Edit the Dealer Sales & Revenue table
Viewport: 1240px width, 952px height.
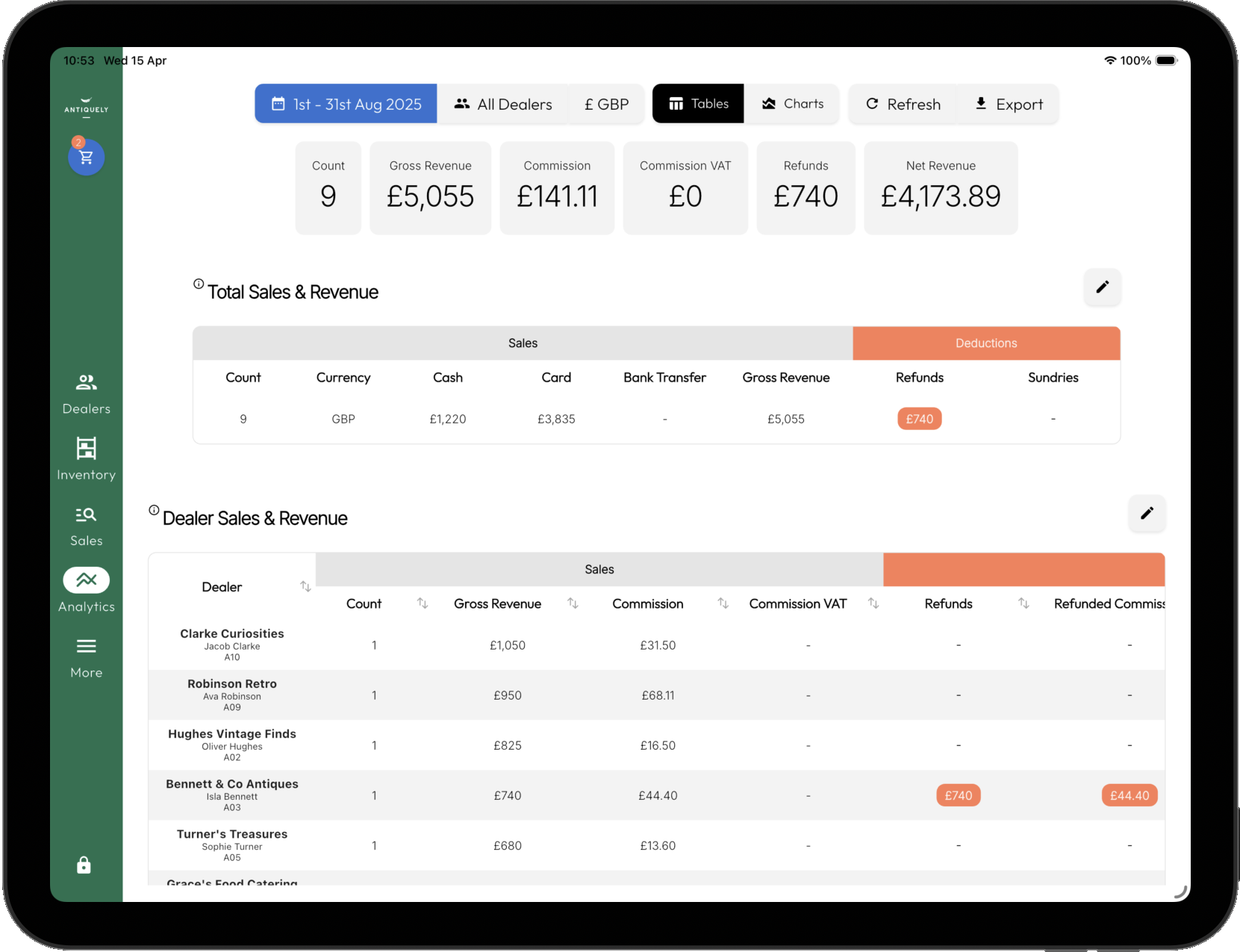point(1147,513)
